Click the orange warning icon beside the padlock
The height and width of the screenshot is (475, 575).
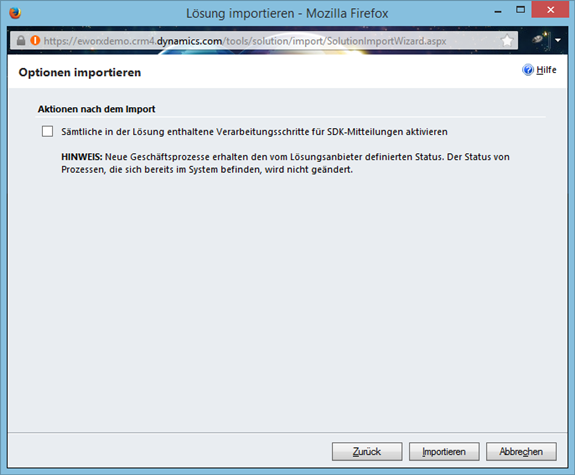coord(35,40)
